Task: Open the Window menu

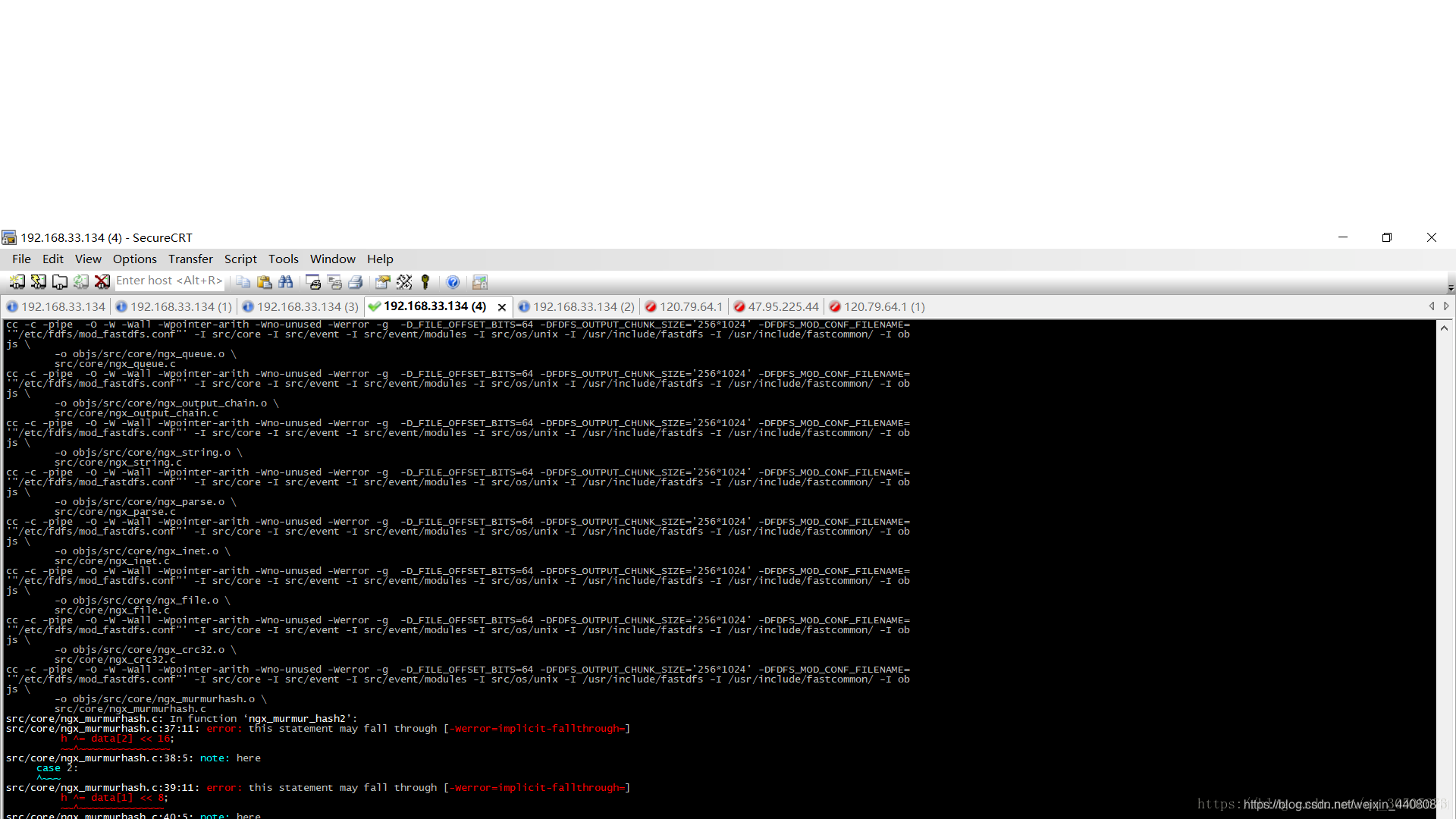Action: point(332,259)
